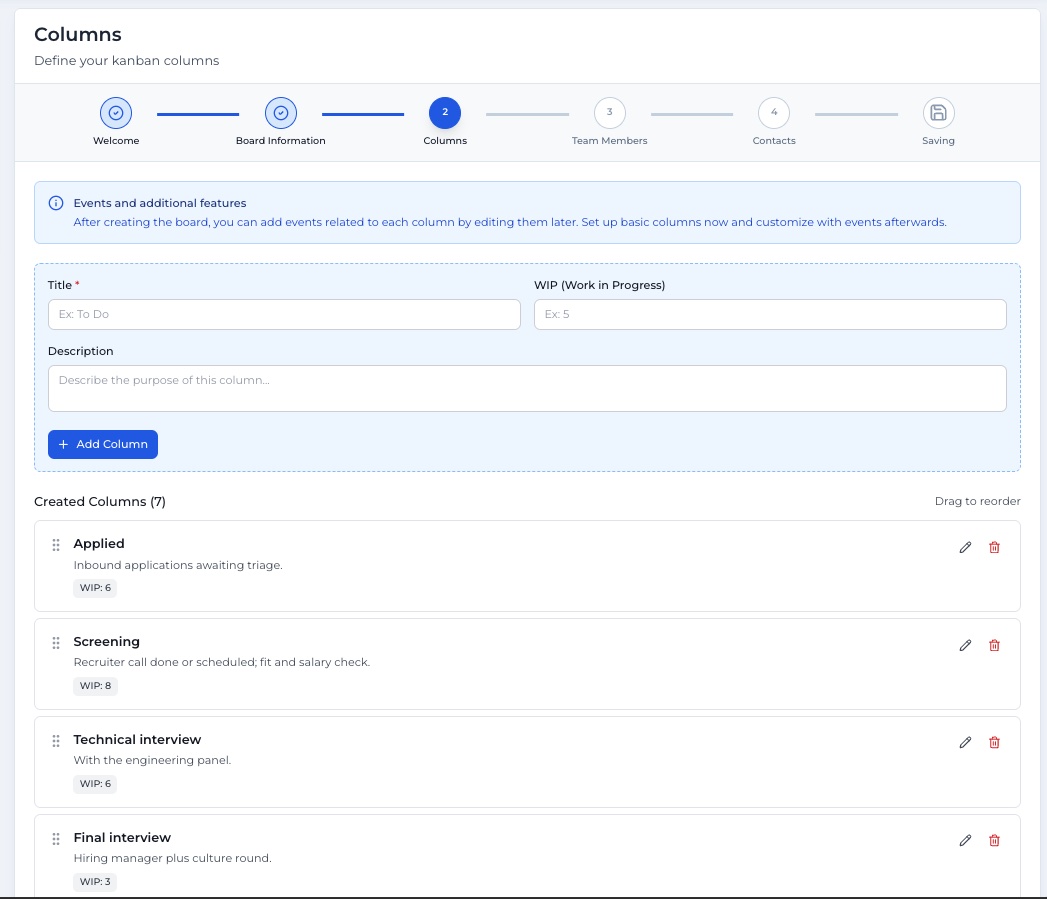Click the WIP: 6 badge under Applied
This screenshot has height=899, width=1047.
(x=95, y=588)
